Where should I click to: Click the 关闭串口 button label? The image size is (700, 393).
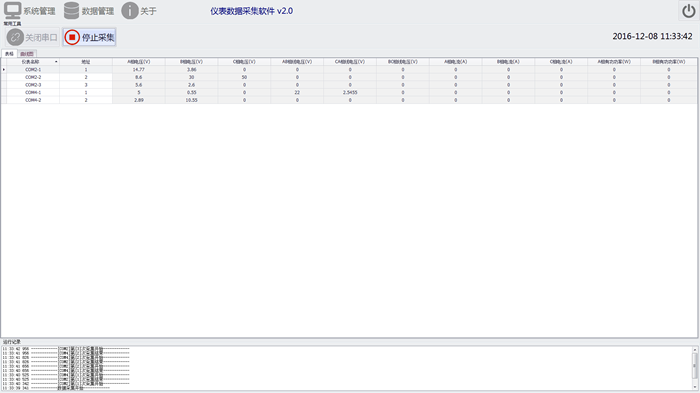click(x=41, y=38)
